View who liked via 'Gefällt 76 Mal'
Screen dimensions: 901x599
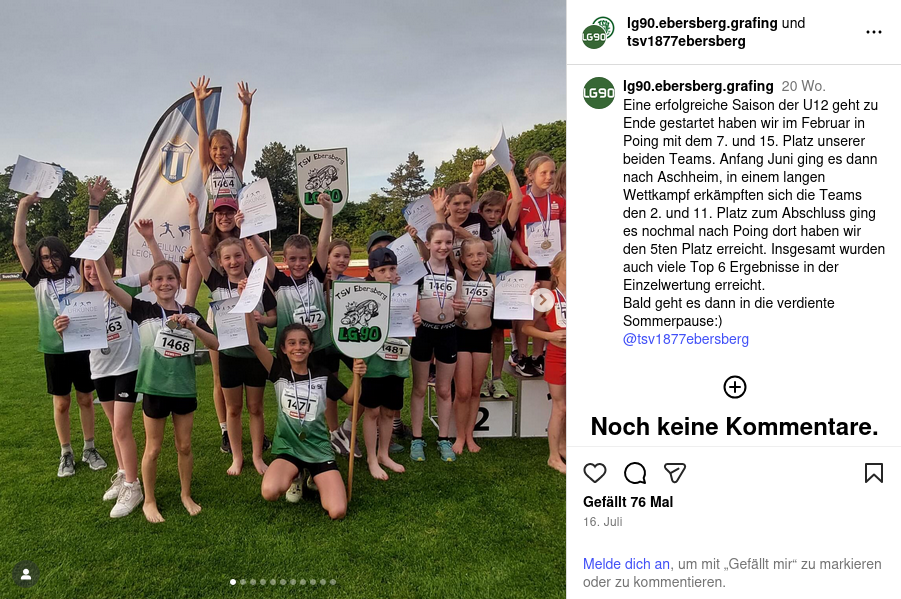pos(628,502)
